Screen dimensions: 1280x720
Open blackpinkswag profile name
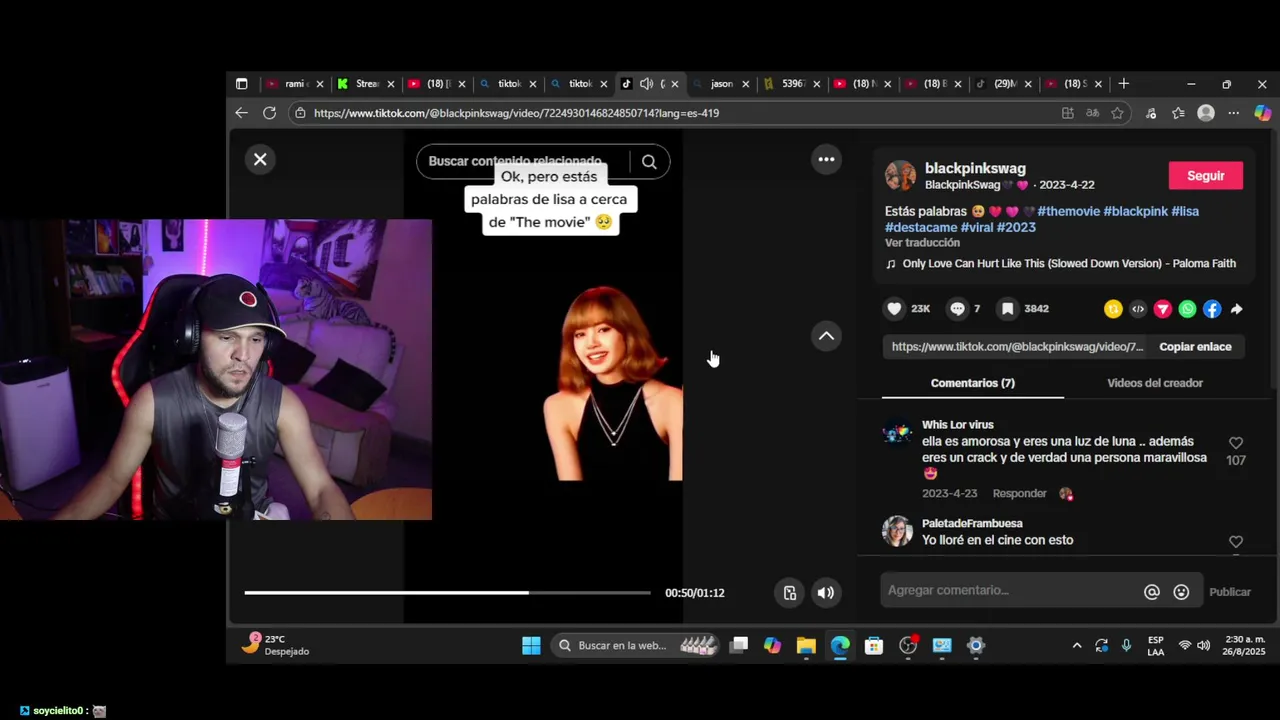point(975,168)
